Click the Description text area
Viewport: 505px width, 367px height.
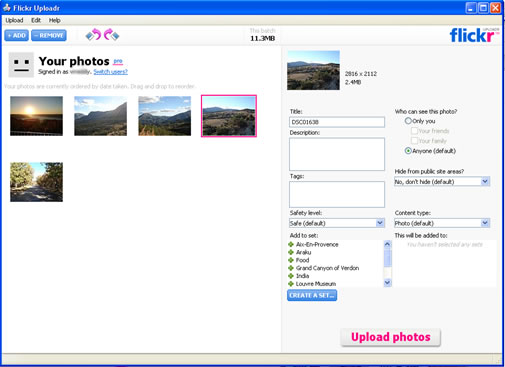click(x=337, y=154)
